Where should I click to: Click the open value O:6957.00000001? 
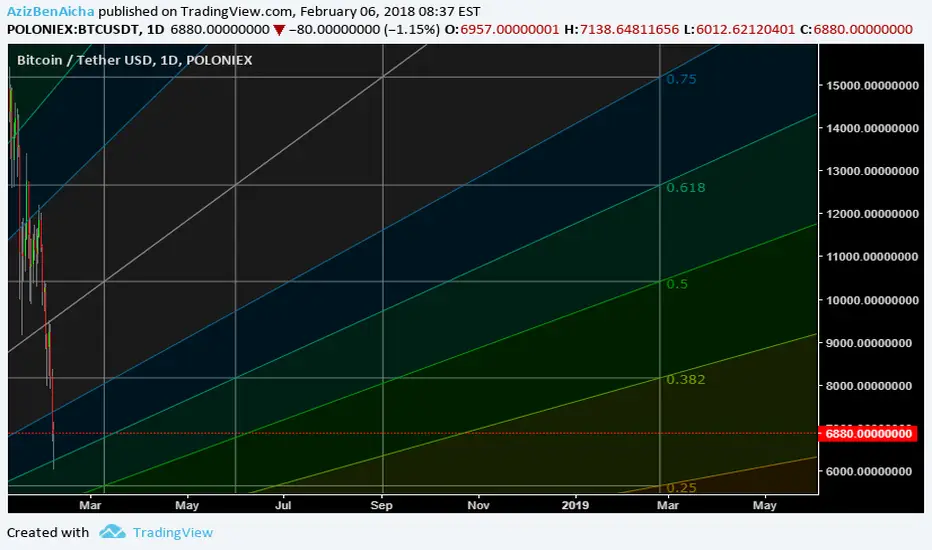point(502,29)
